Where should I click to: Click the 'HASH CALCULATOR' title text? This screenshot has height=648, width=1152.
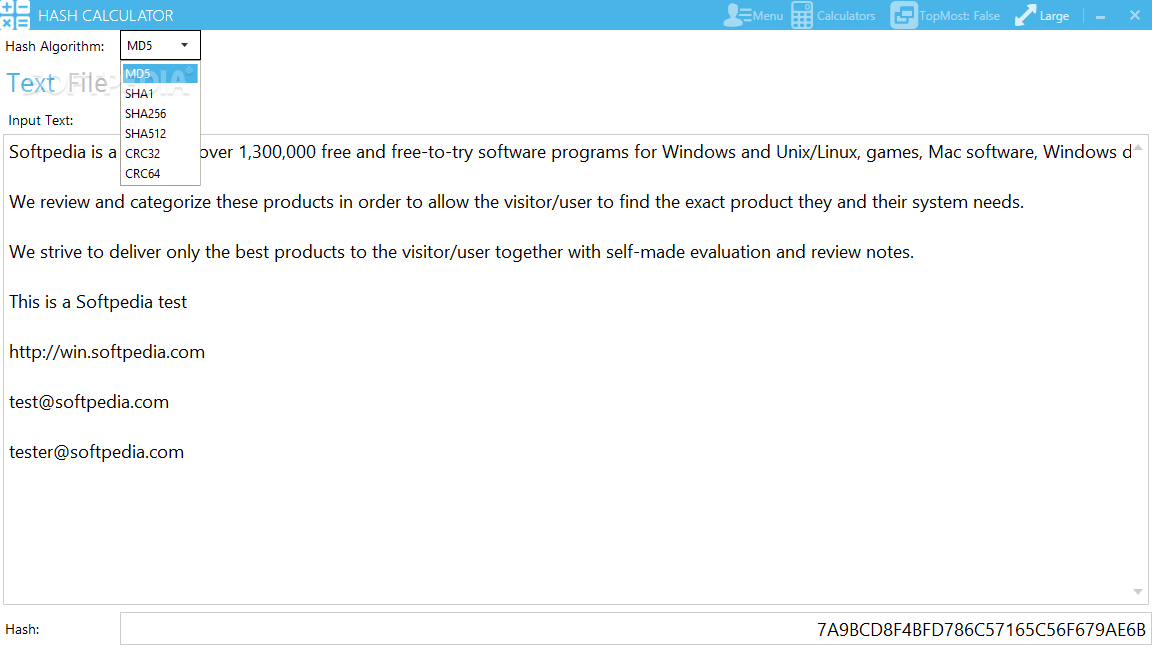point(106,15)
